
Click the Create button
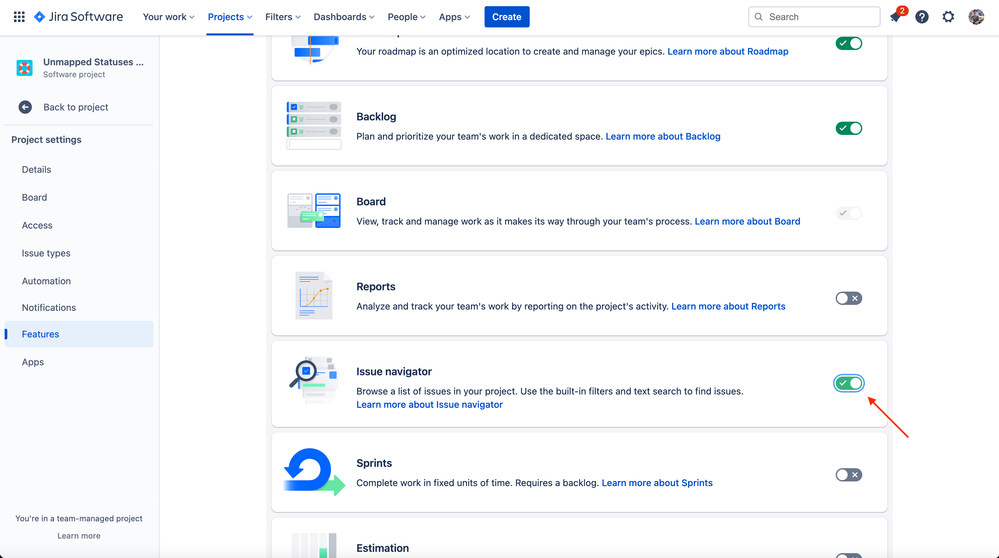pos(507,17)
